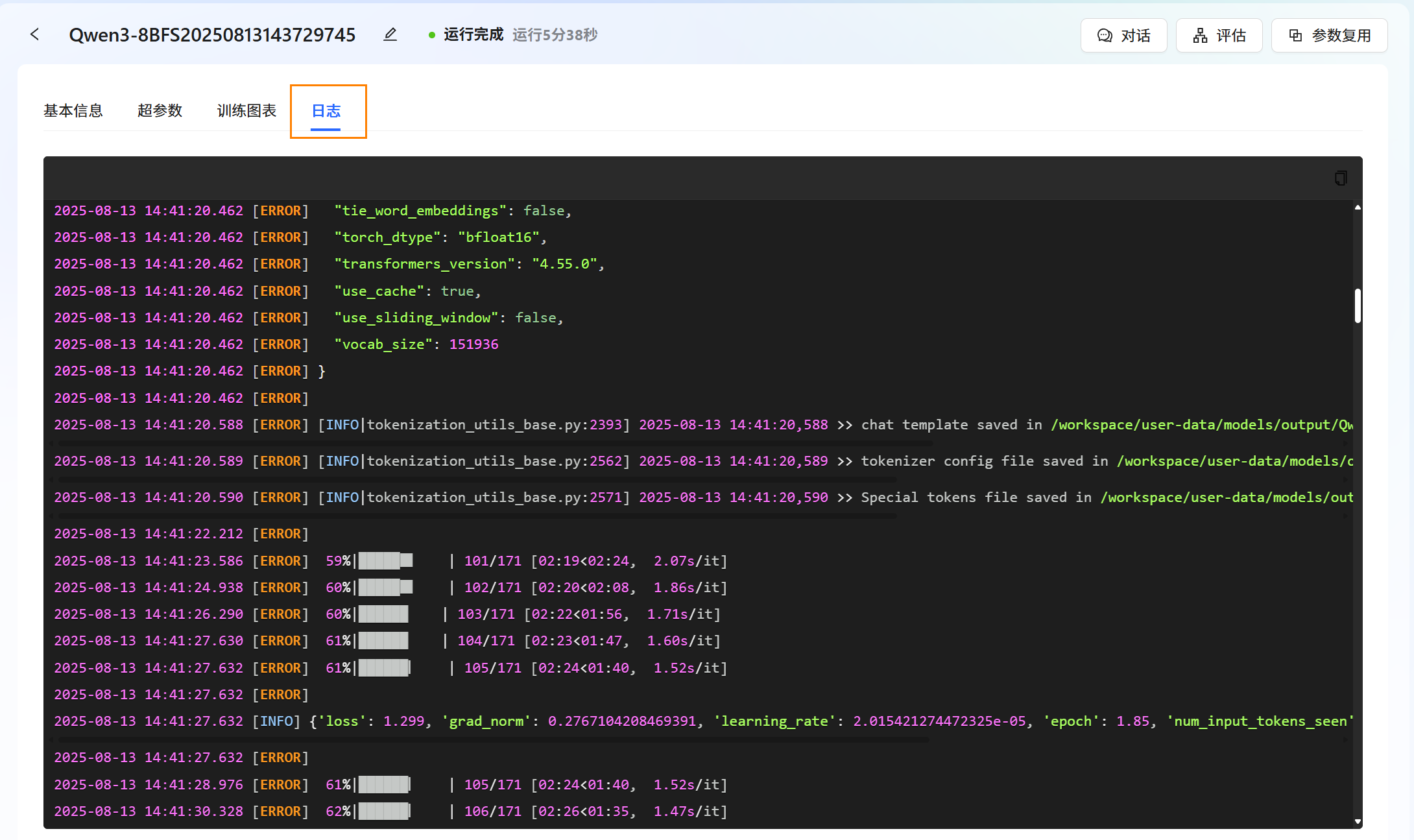Click horizontal scrollbar under the loss line
This screenshot has height=840, width=1414.
(493, 739)
